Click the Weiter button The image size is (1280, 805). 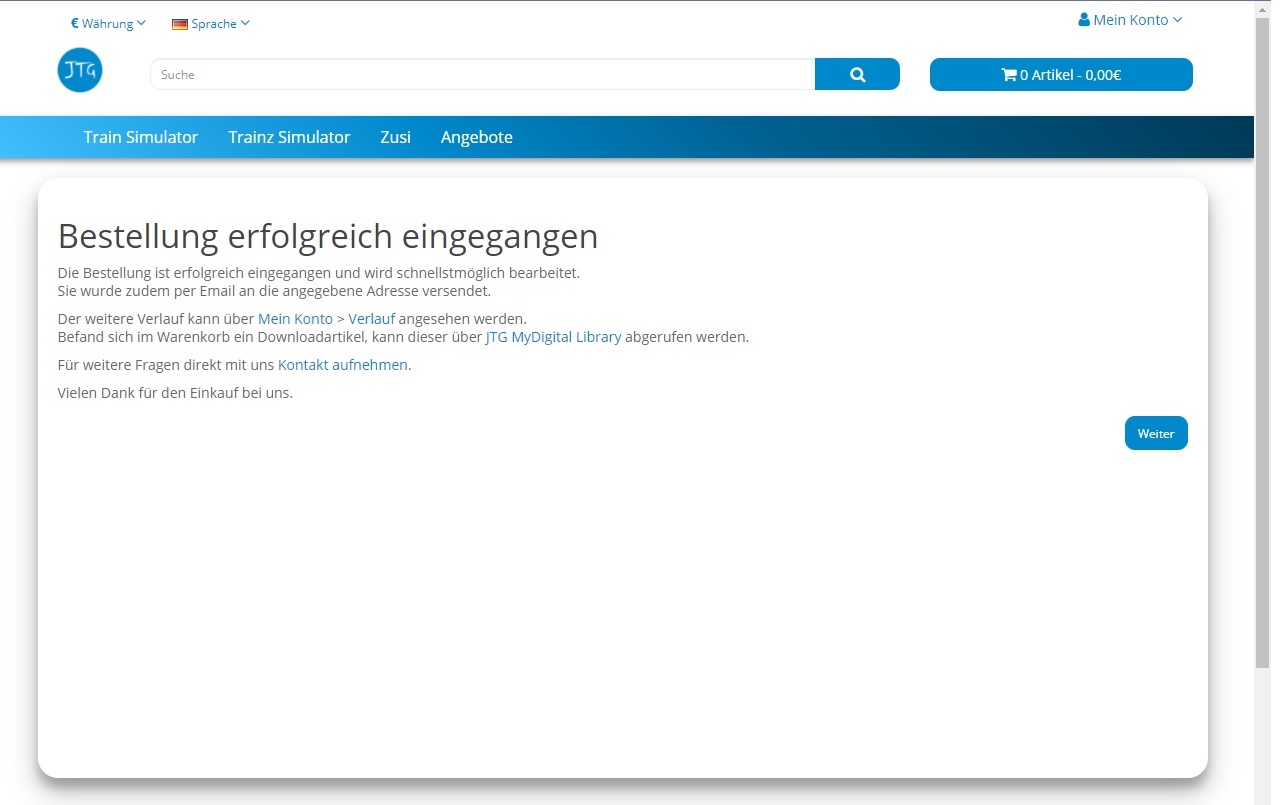tap(1156, 433)
